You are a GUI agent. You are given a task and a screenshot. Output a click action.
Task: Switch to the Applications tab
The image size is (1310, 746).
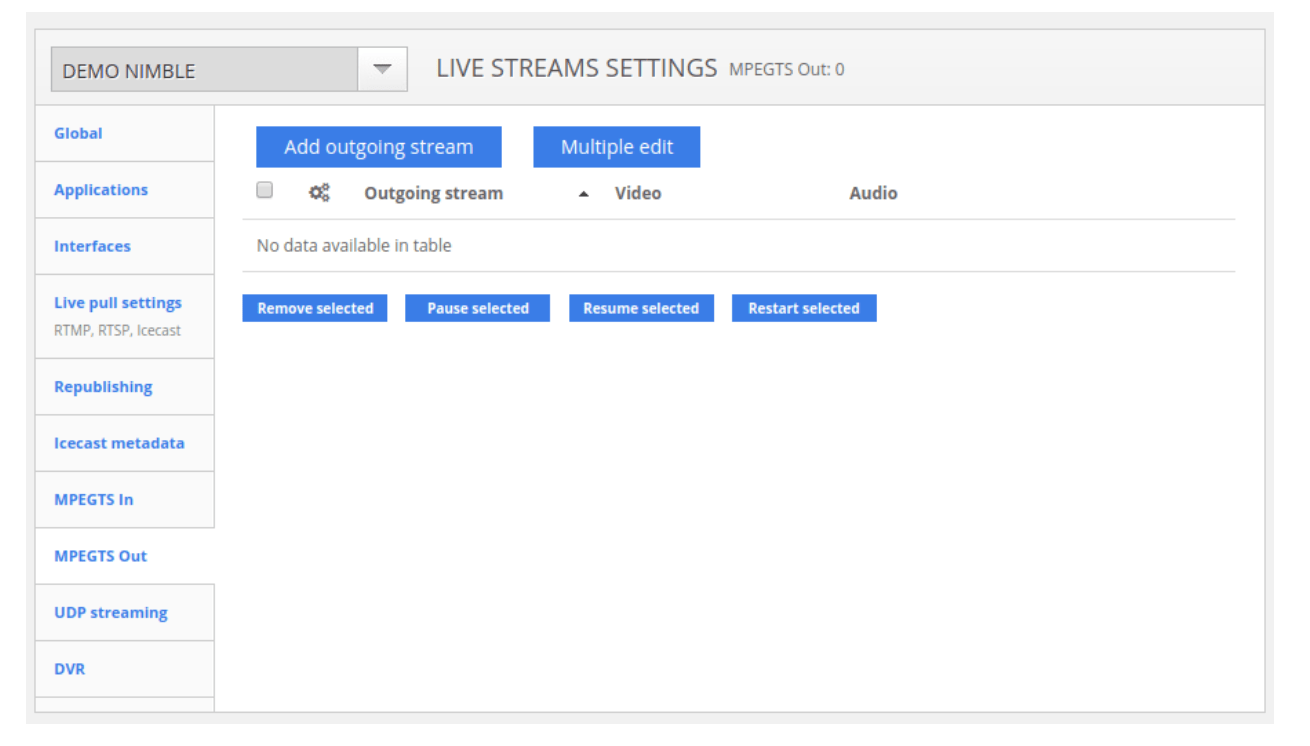point(101,190)
